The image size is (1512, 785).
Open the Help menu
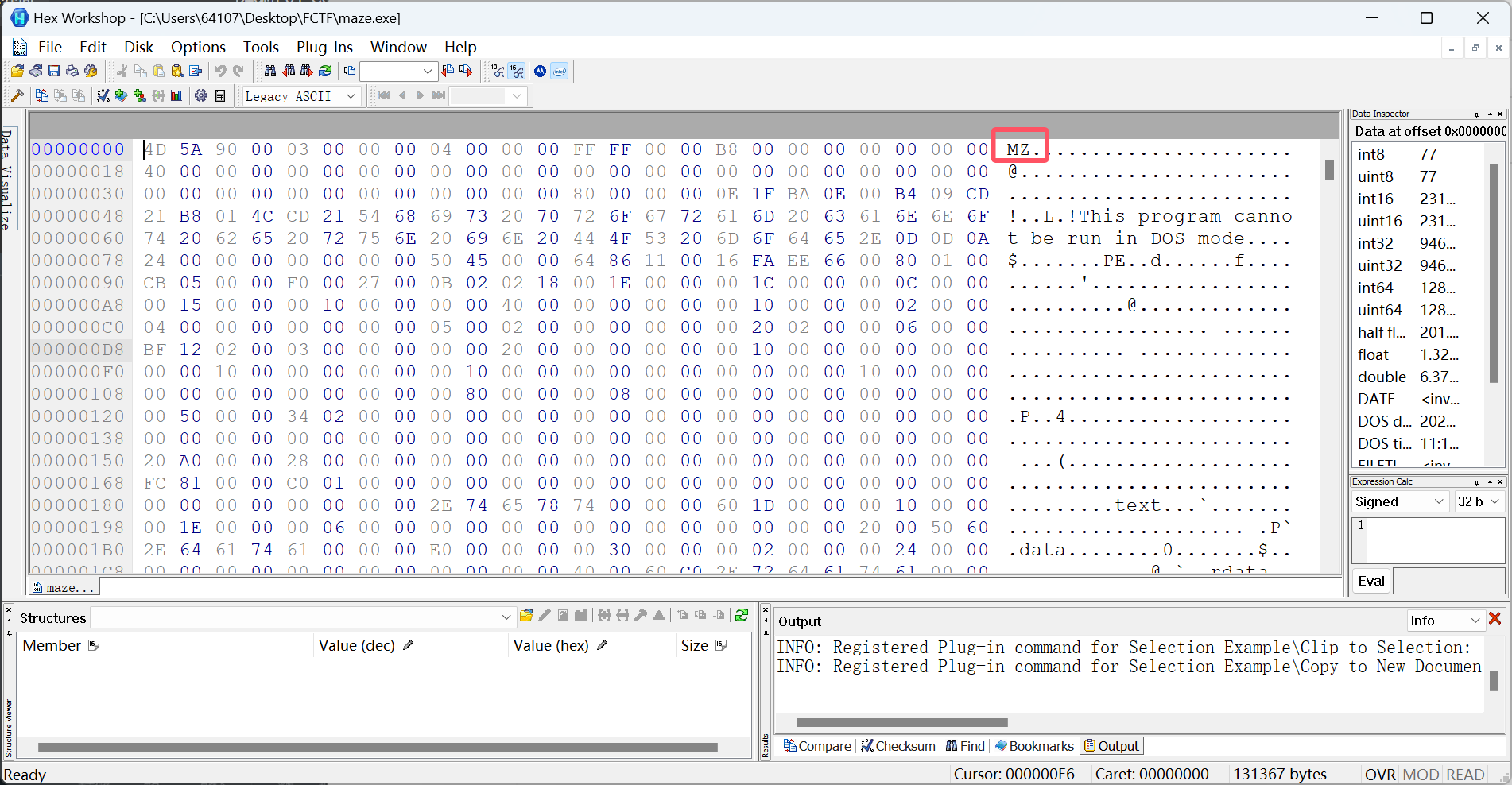point(460,47)
